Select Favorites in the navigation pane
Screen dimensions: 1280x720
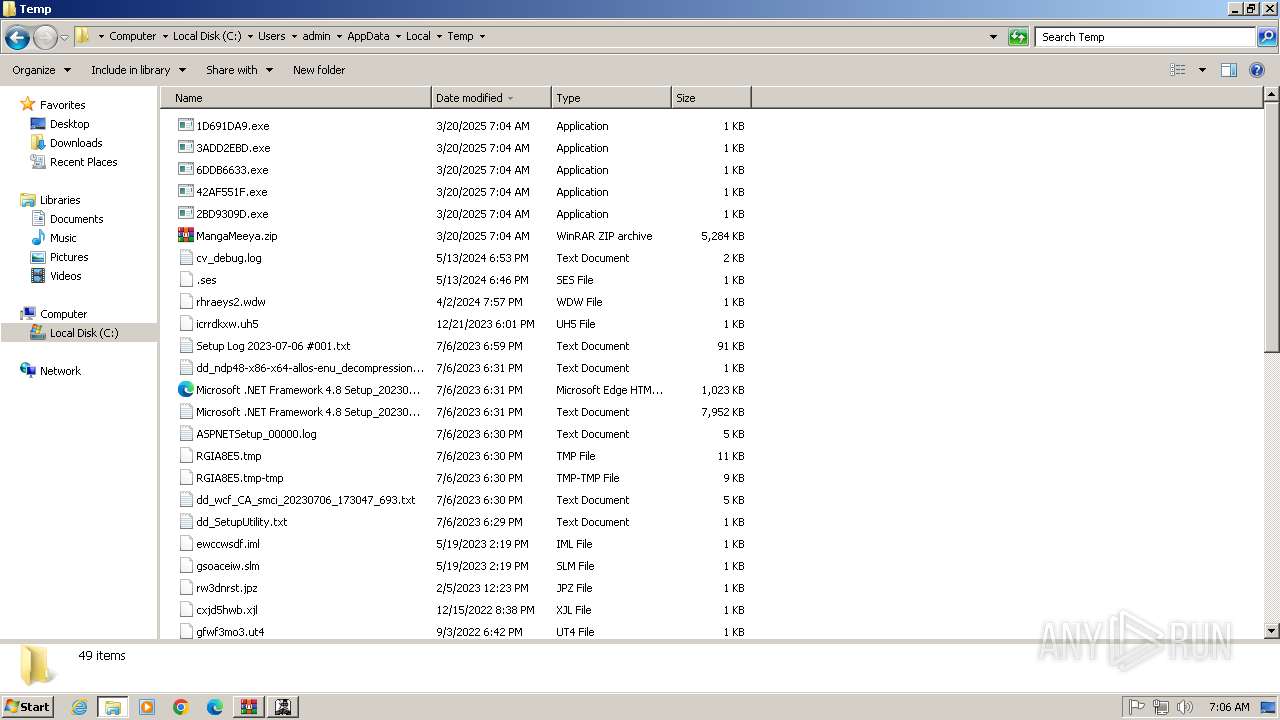(53, 105)
